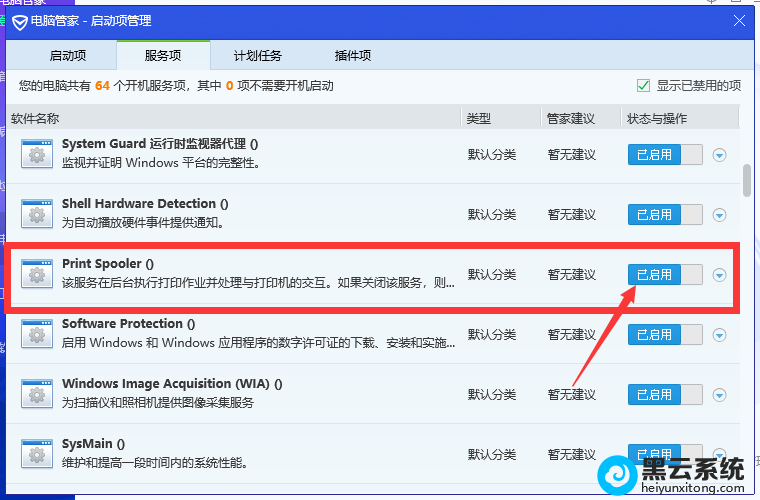Select the 服务项 tab
This screenshot has width=760, height=500.
coord(163,56)
